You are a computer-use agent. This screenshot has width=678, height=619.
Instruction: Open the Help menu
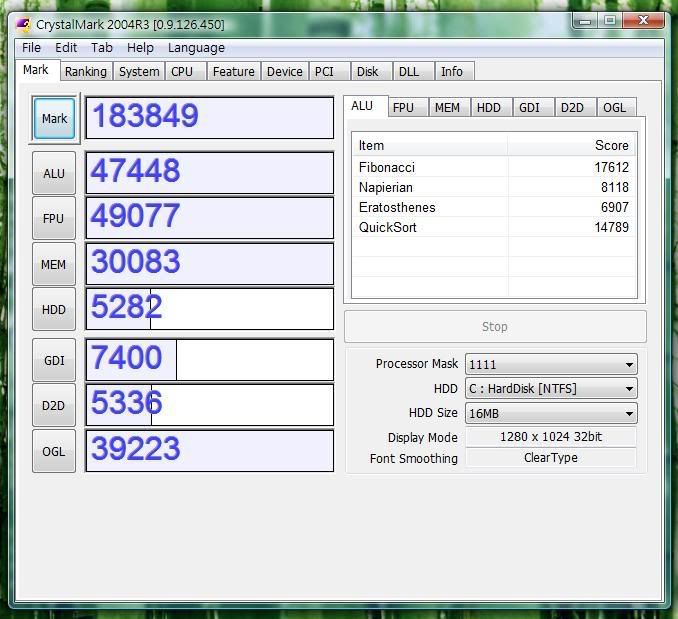140,48
